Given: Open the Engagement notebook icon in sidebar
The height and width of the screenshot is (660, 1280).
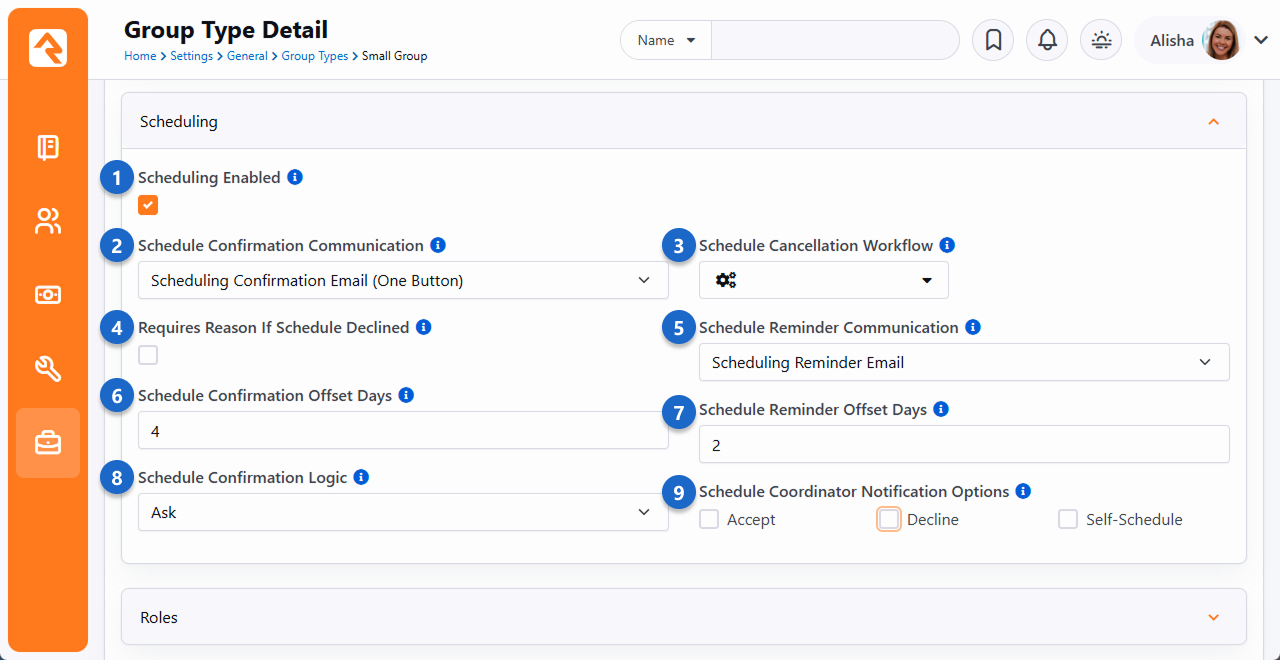Looking at the screenshot, I should coord(48,148).
